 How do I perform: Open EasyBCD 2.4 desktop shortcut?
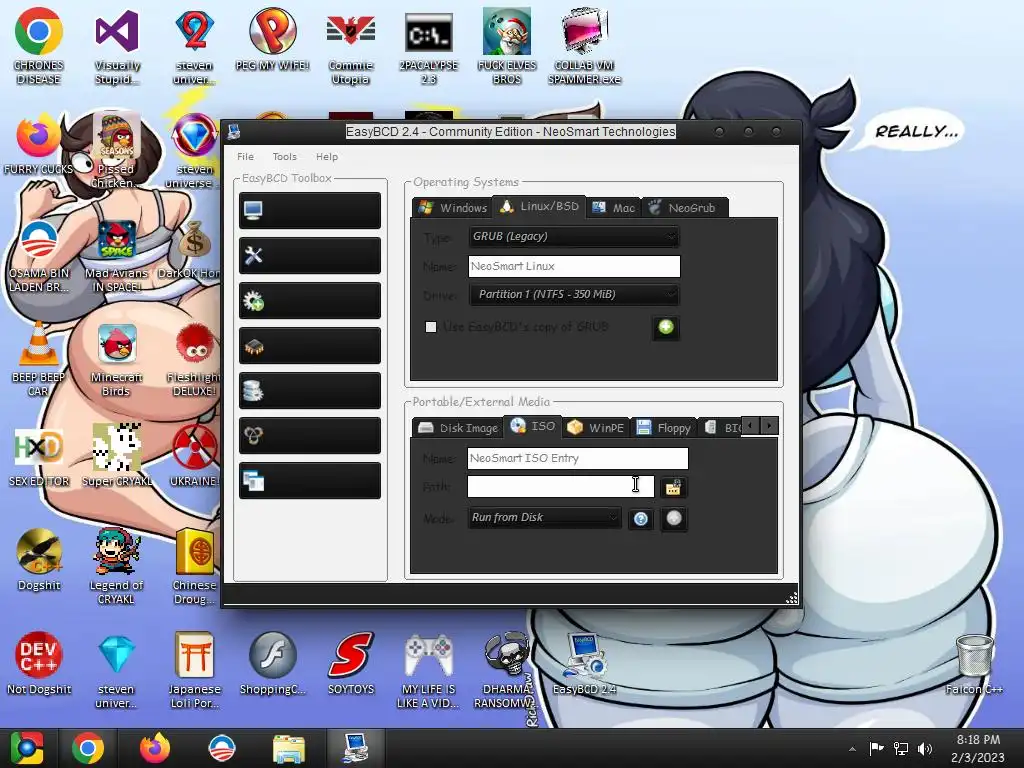point(584,663)
